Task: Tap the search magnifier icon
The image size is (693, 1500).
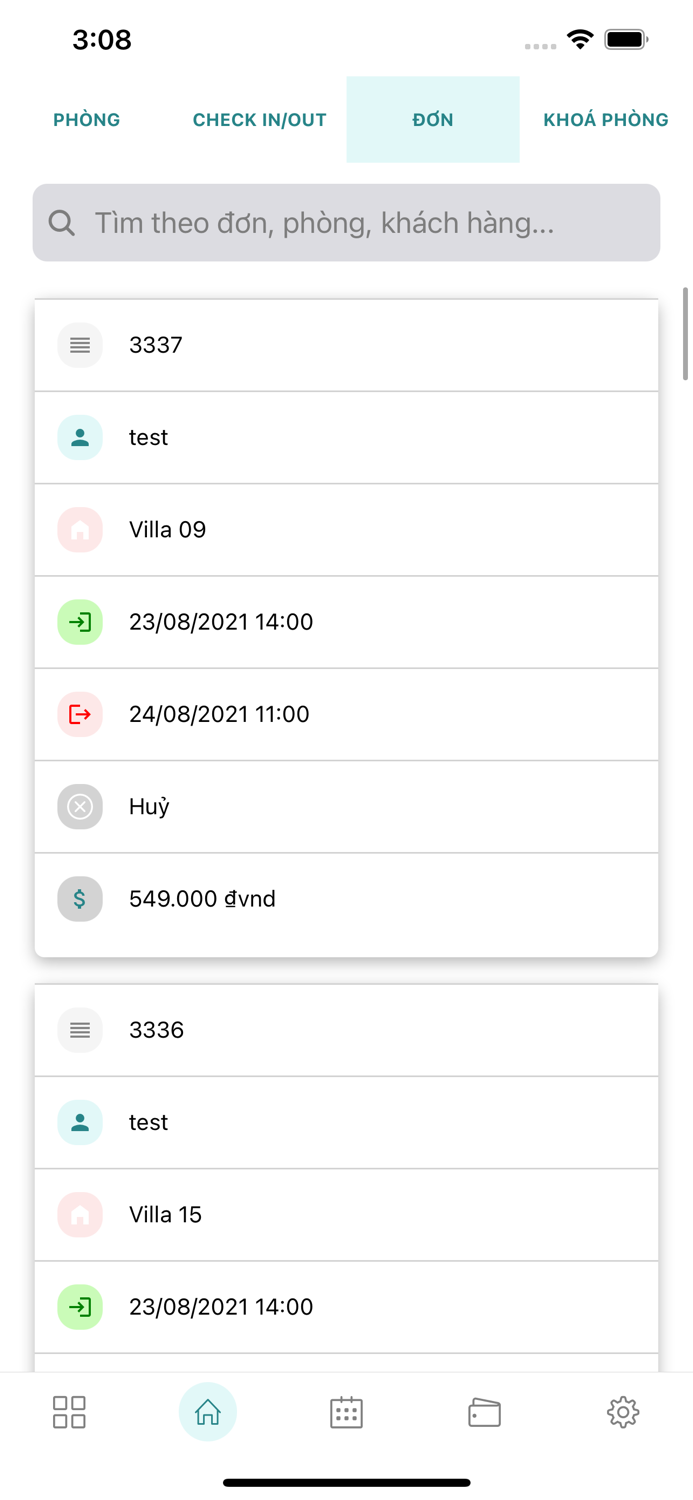Action: tap(62, 223)
